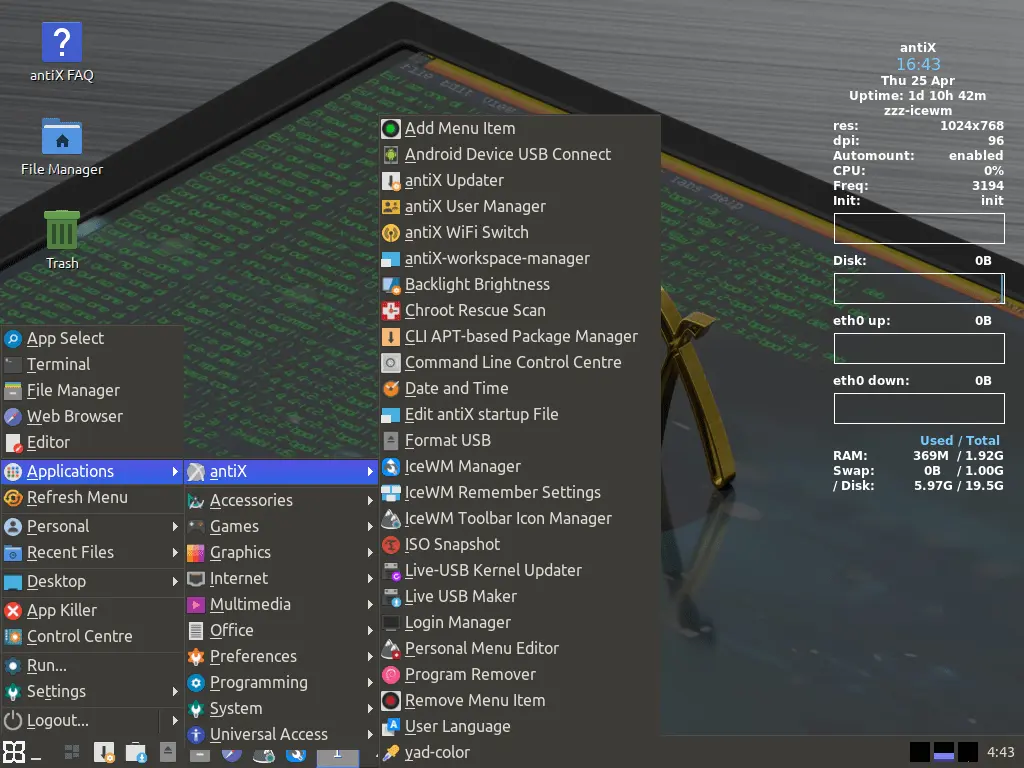Viewport: 1024px width, 768px height.
Task: Launch antiX WiFi Switch
Action: click(520, 233)
